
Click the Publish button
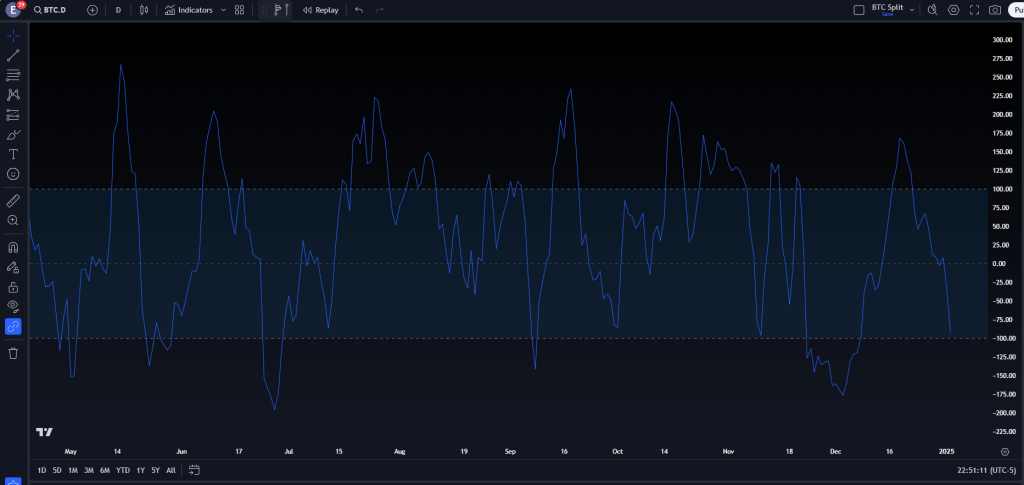coord(1016,10)
